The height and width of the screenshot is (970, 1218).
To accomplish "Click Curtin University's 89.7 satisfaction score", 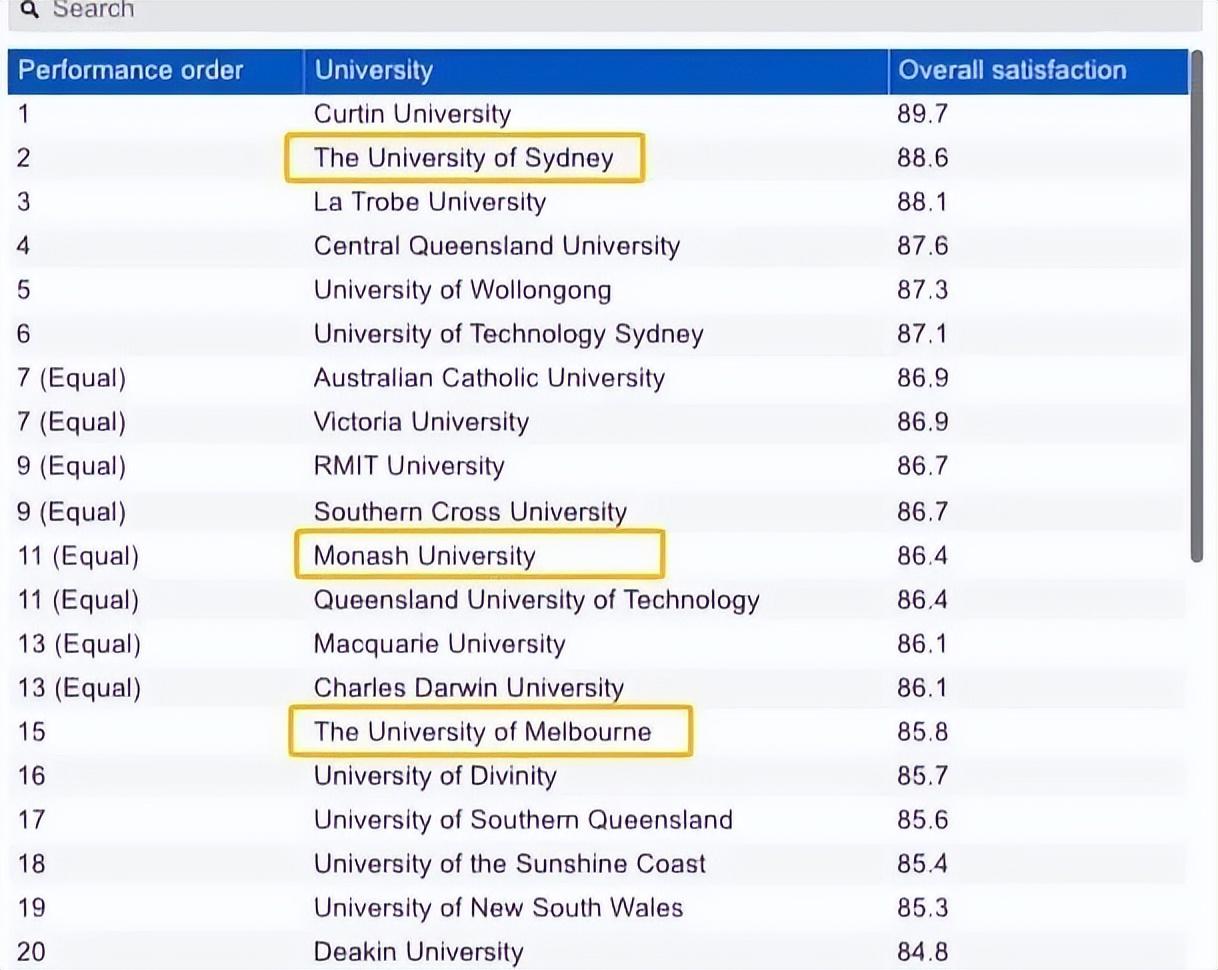I will [922, 114].
